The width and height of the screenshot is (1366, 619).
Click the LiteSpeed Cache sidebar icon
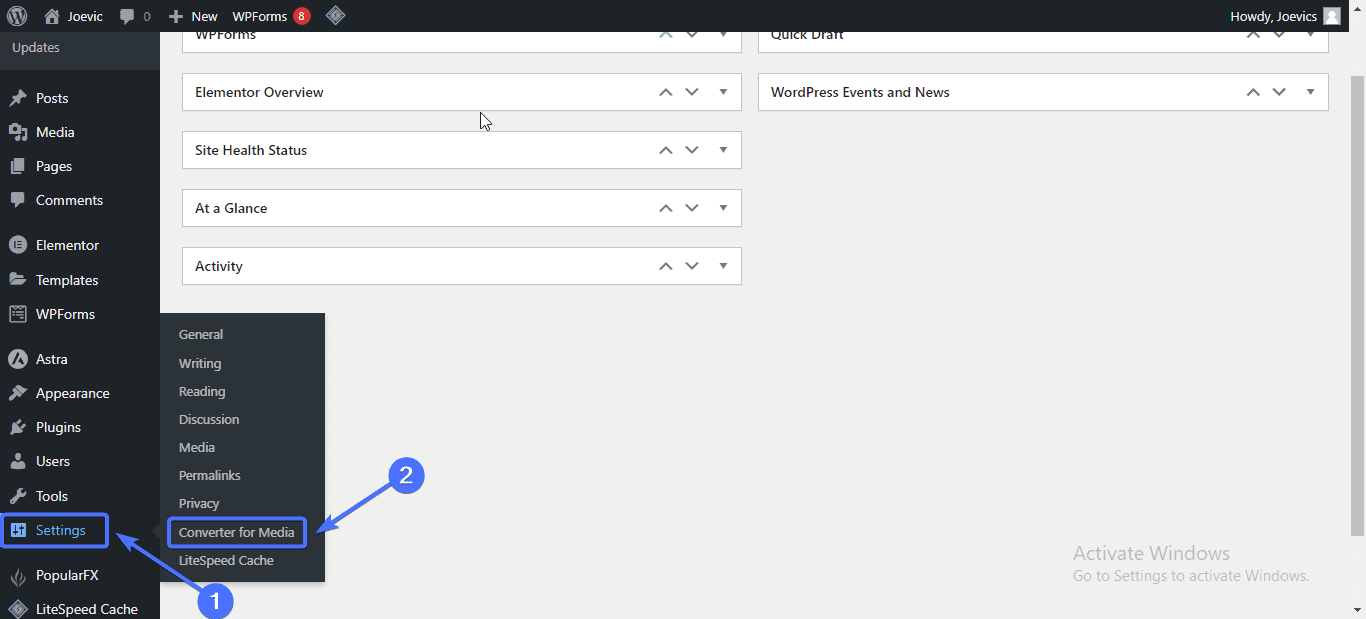click(18, 609)
